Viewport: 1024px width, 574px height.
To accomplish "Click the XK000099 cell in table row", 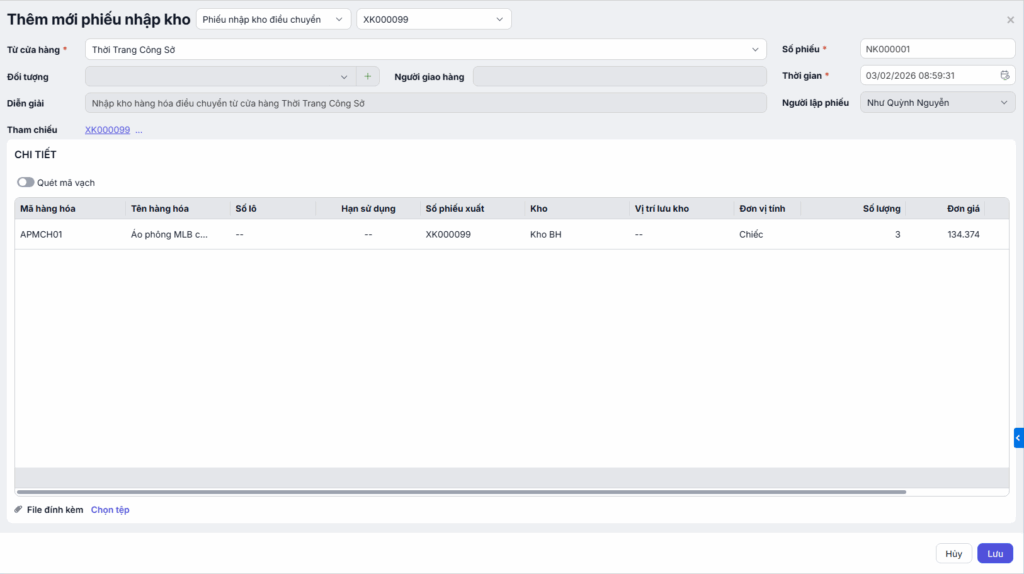I will (x=473, y=234).
